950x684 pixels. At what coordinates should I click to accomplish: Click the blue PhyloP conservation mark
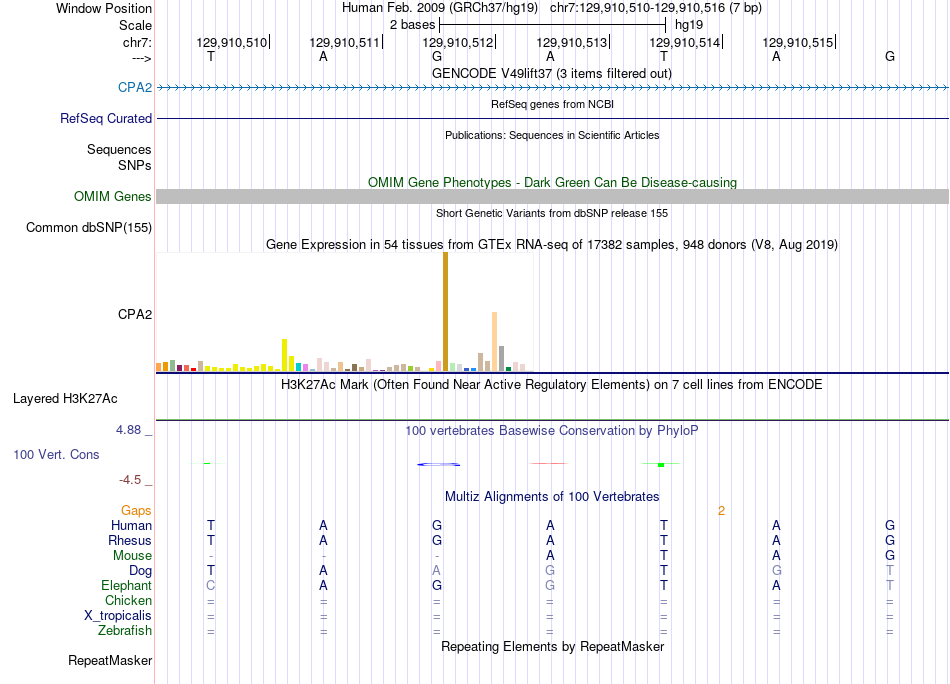tap(439, 465)
